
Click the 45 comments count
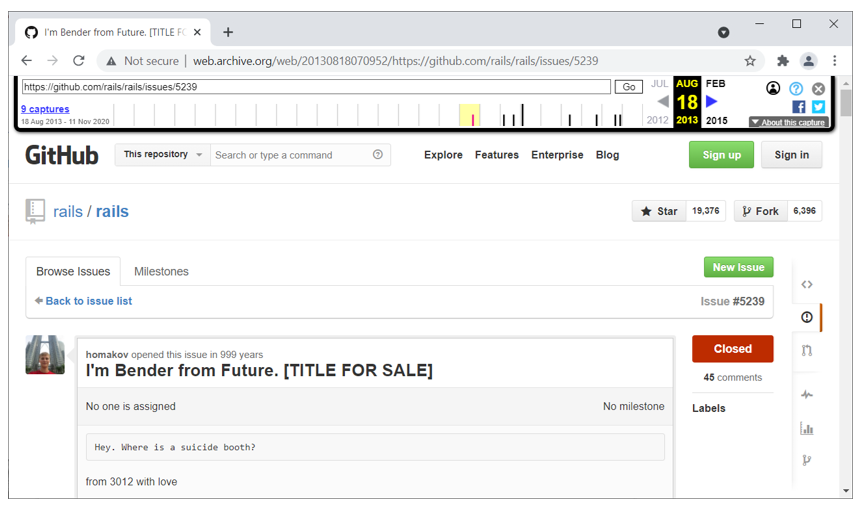click(x=733, y=377)
